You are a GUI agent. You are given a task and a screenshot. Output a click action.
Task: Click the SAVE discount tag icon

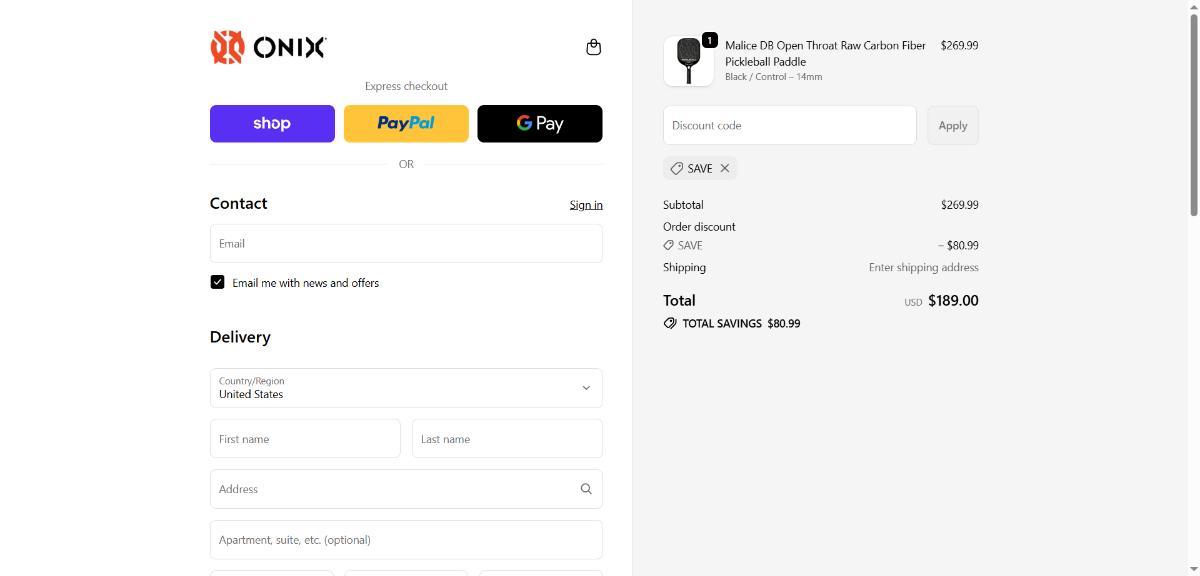(x=677, y=168)
